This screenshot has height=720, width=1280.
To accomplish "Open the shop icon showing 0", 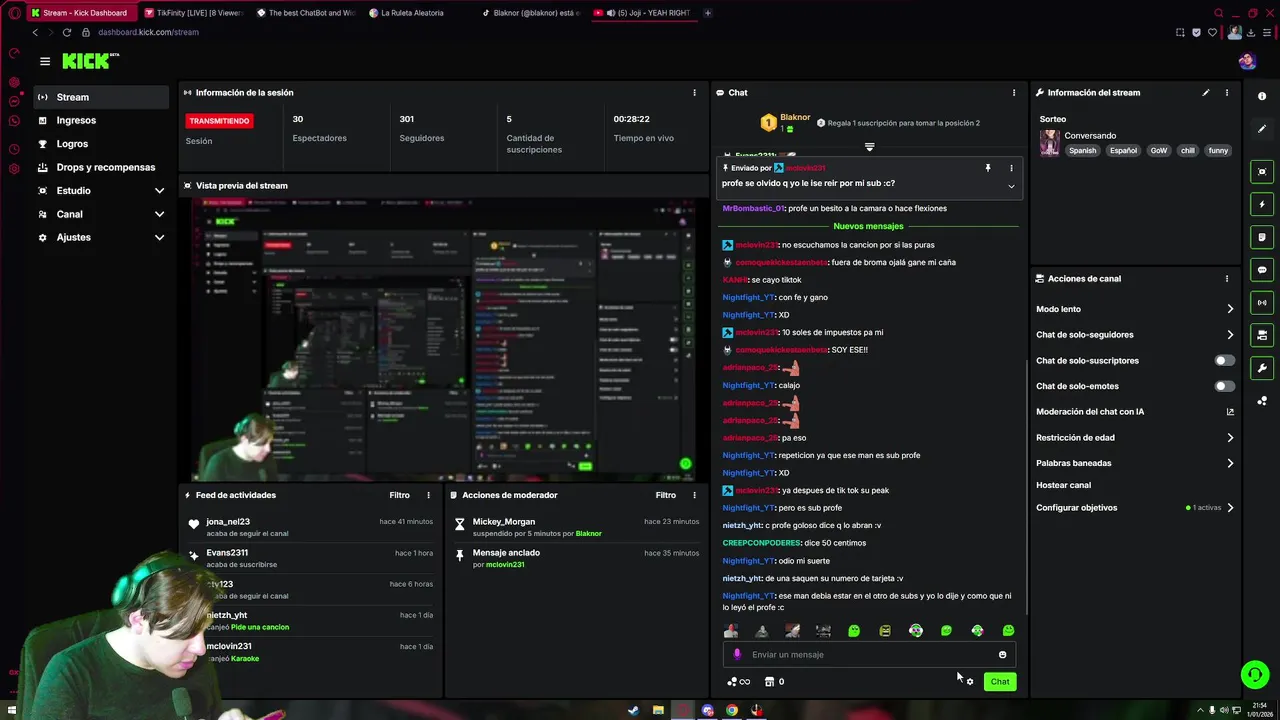I will point(774,682).
